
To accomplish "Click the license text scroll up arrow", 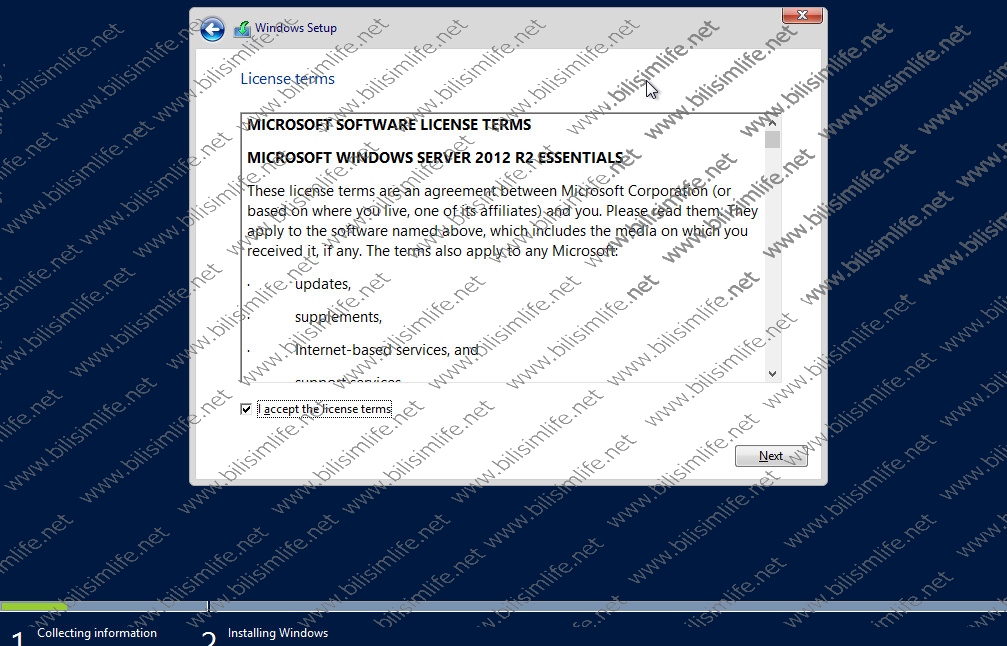I will coord(772,122).
